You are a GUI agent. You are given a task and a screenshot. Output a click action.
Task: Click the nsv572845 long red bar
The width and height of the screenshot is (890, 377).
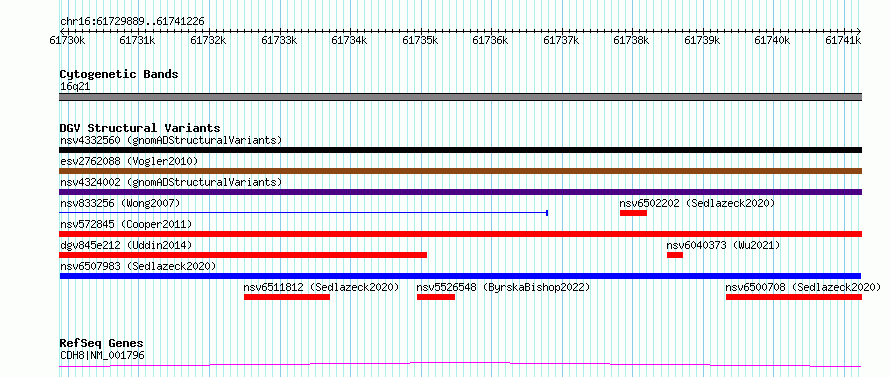460,234
